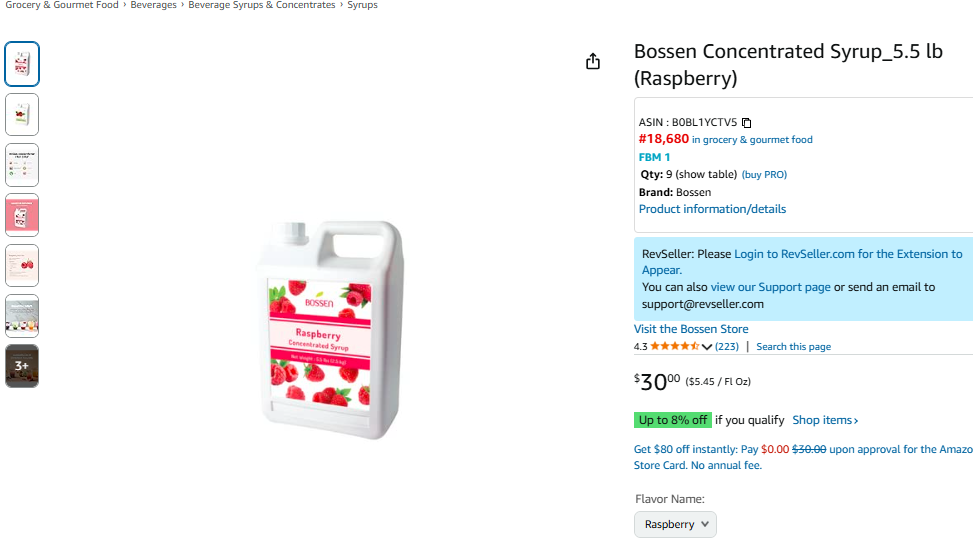Copy the ASIN using the copy icon
This screenshot has width=973, height=542.
746,123
